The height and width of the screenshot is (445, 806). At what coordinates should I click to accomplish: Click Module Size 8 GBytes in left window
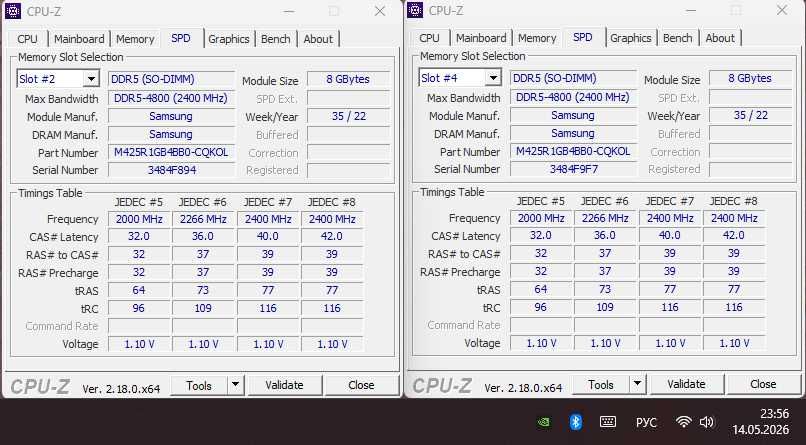click(x=348, y=79)
